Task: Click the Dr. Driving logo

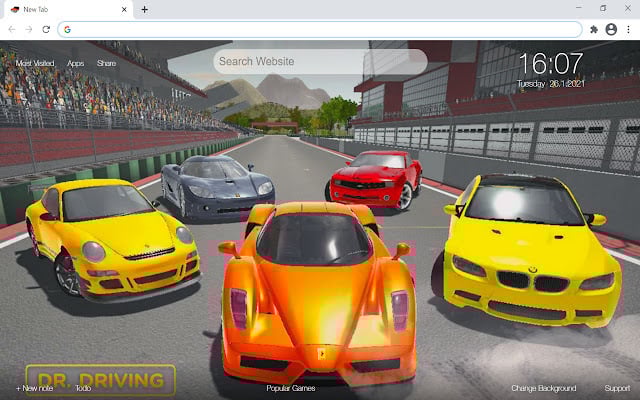Action: [101, 380]
